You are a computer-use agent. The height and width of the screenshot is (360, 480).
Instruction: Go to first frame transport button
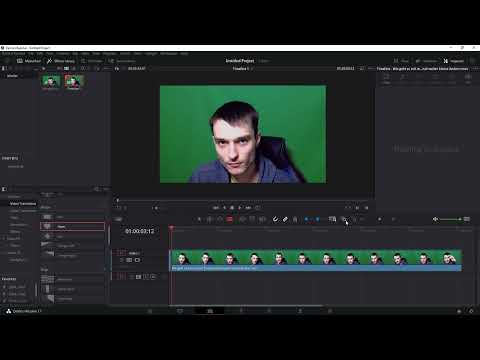[216, 208]
